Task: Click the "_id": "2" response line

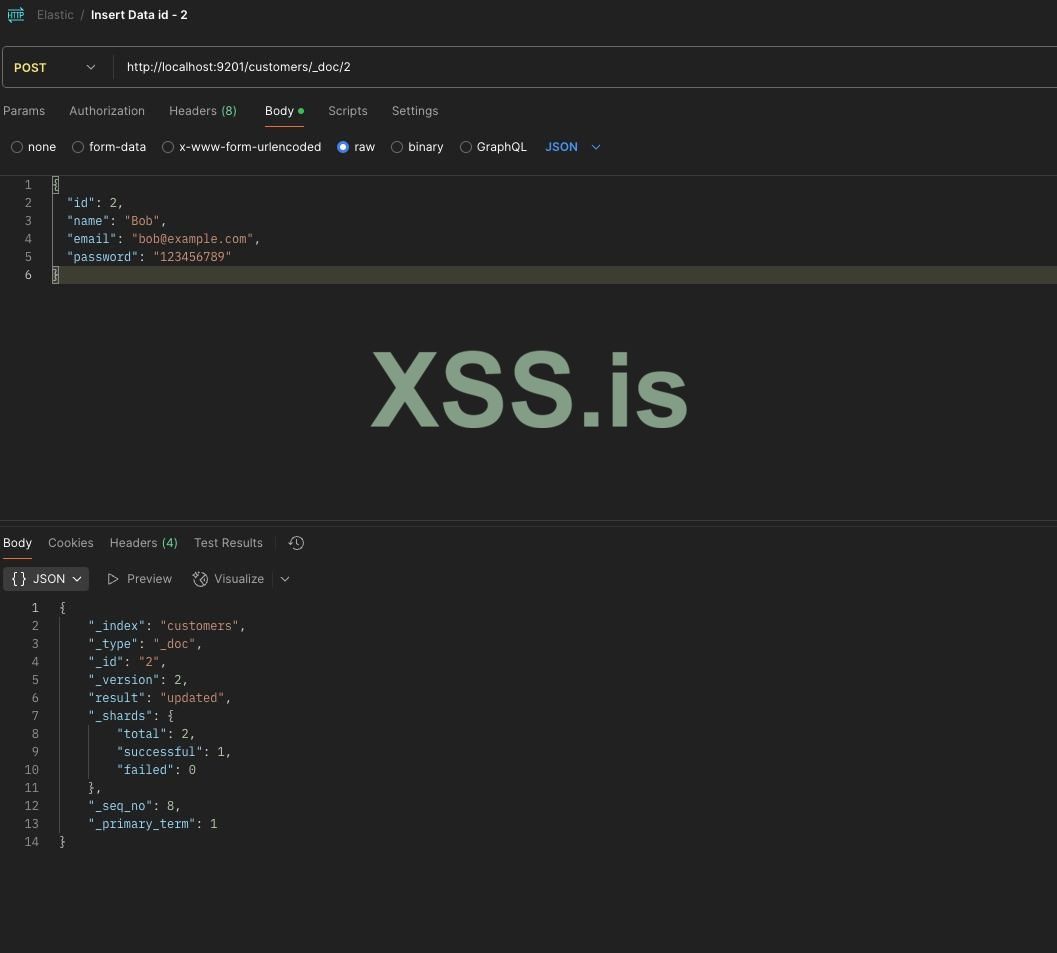Action: pos(127,662)
